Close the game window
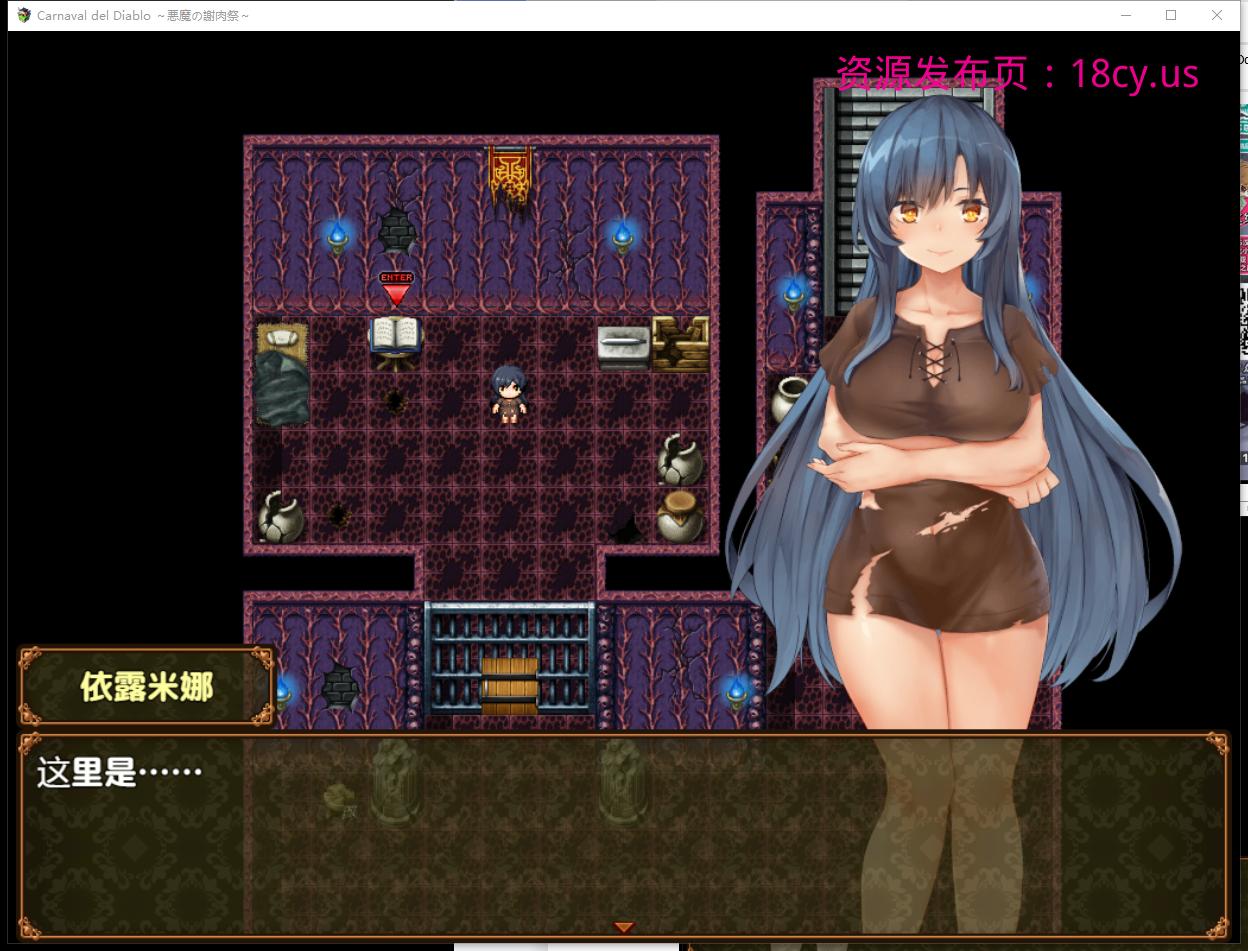Screen dimensions: 1248x951 click(x=1217, y=15)
